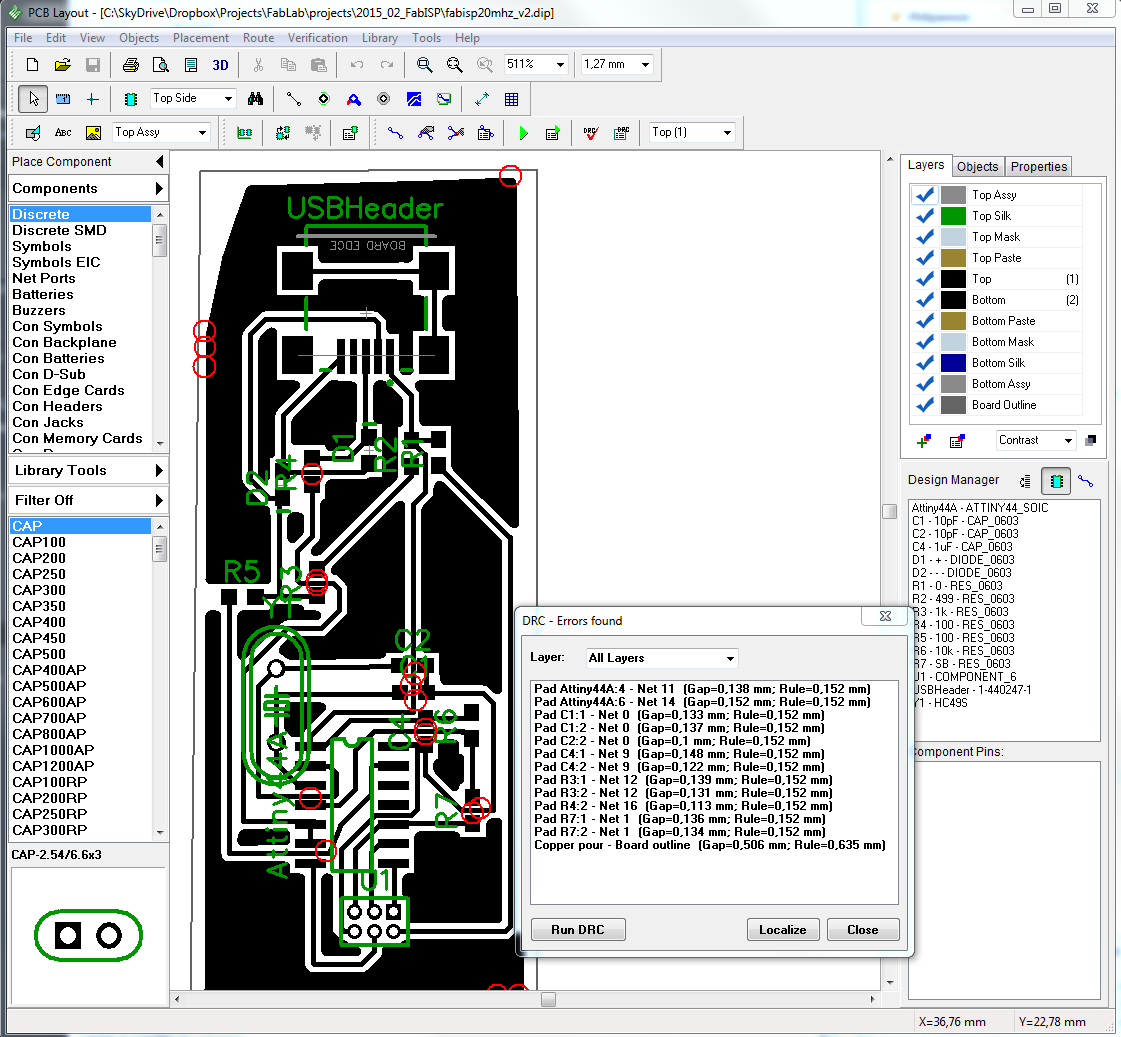
Task: Select the gray mounting hole tool
Action: click(x=383, y=99)
